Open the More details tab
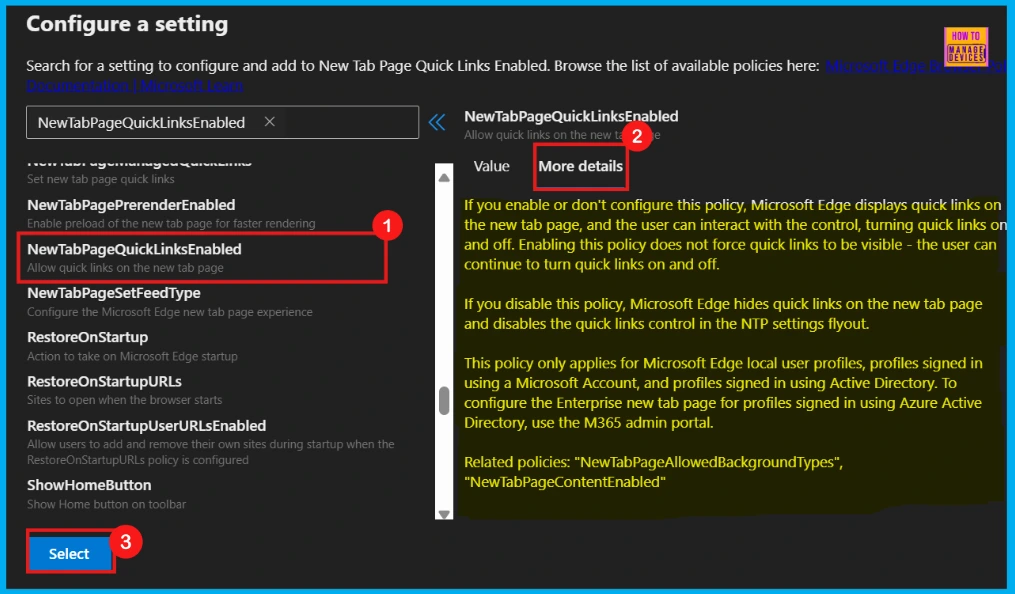Screen dimensions: 1015x594 pyautogui.click(x=581, y=166)
